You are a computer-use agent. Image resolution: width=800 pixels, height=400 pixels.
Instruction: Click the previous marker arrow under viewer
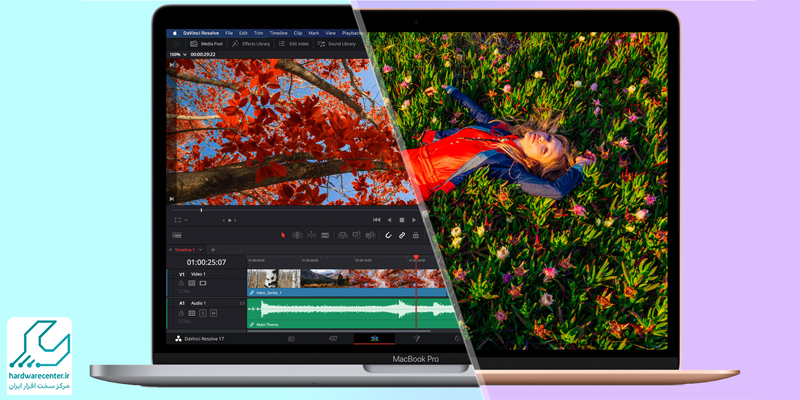(223, 220)
